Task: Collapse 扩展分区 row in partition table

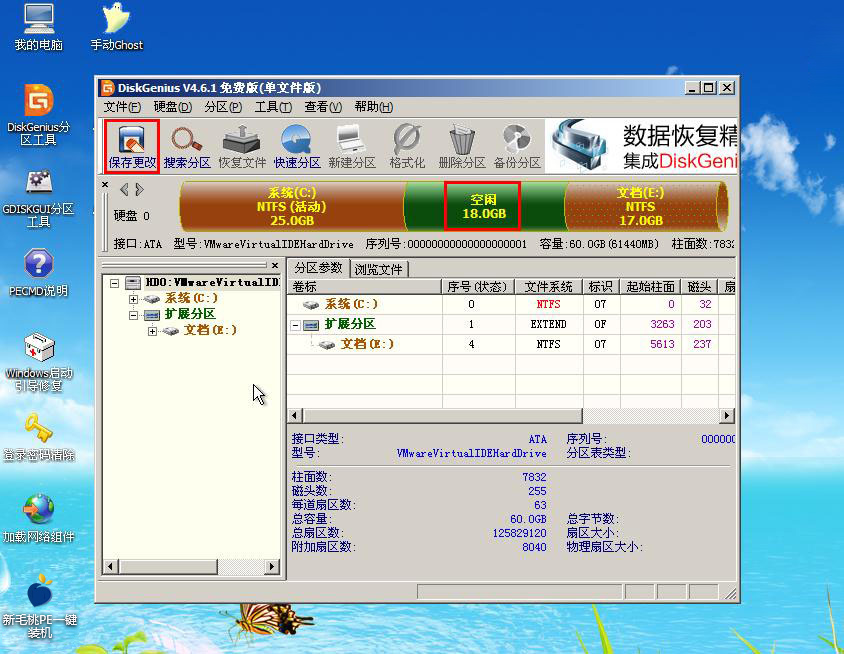Action: (295, 325)
